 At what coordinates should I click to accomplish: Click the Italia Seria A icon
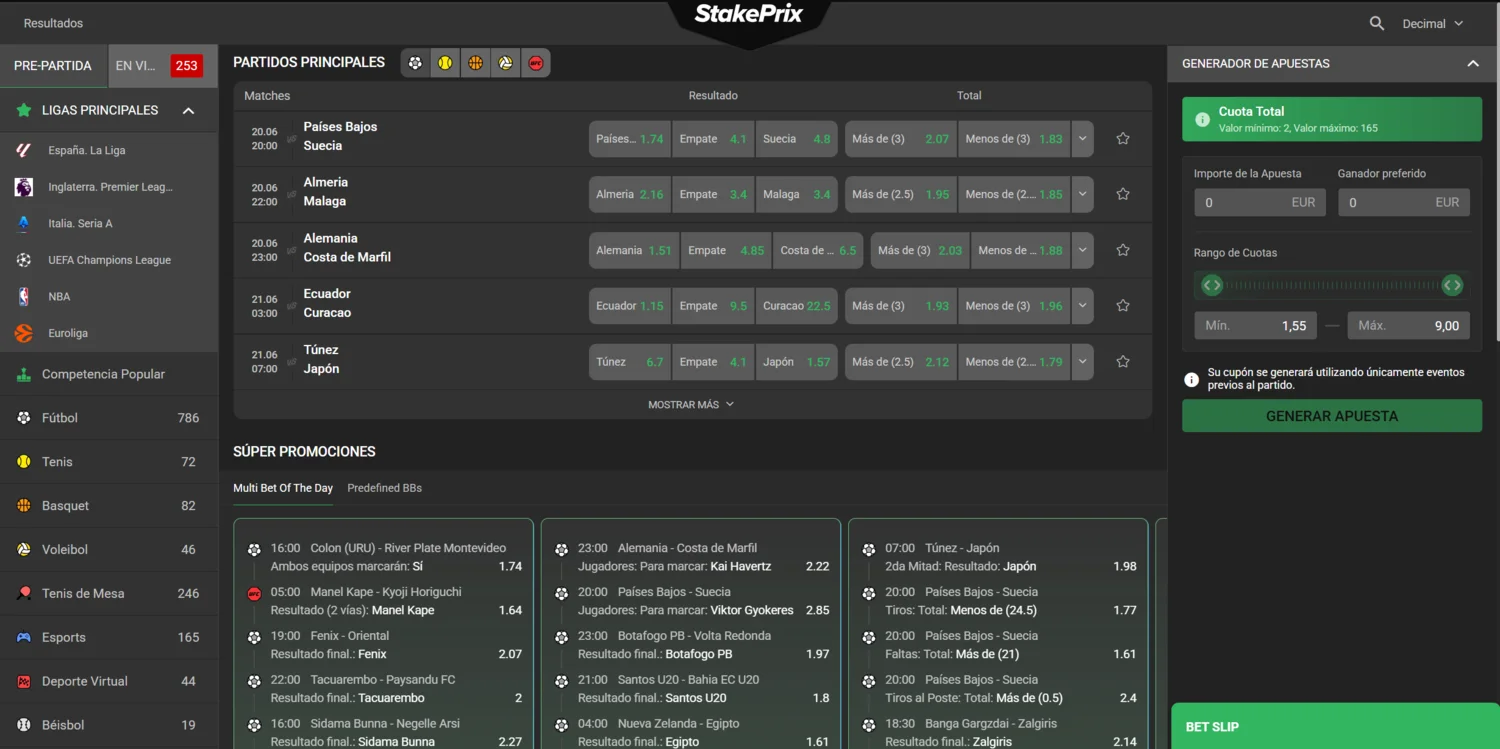[24, 224]
